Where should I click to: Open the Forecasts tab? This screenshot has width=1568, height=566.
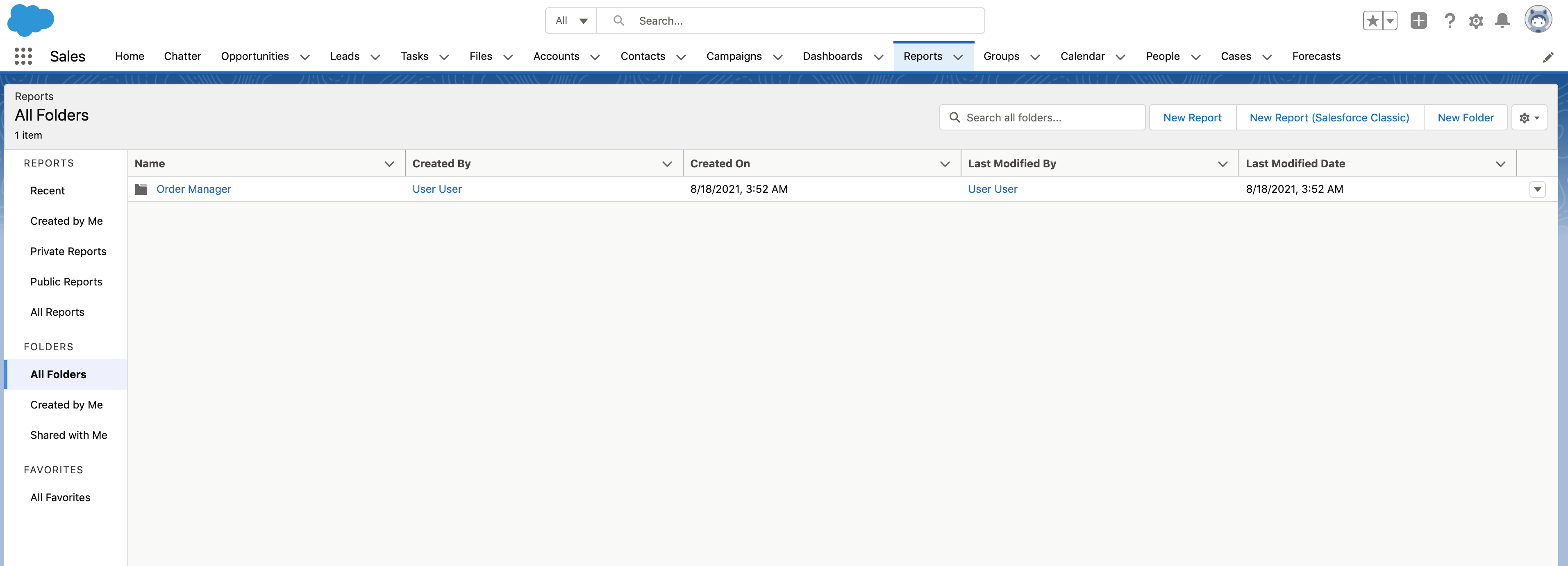pos(1316,56)
